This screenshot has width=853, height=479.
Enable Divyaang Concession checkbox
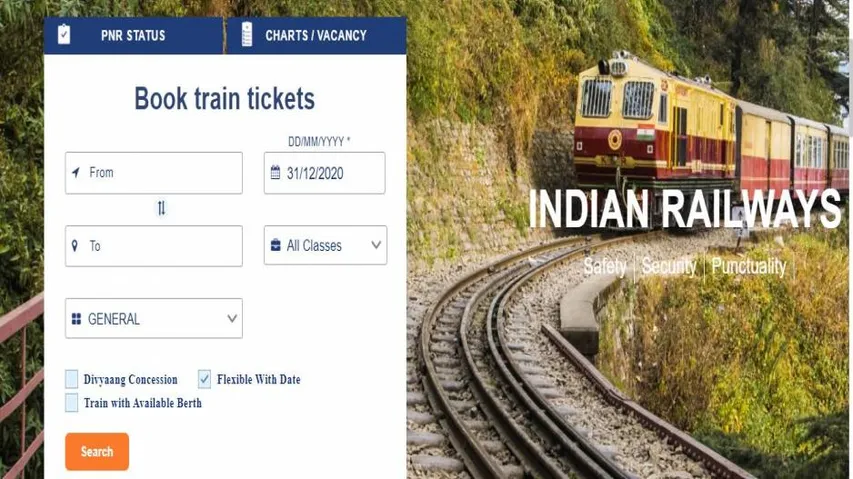pos(71,379)
